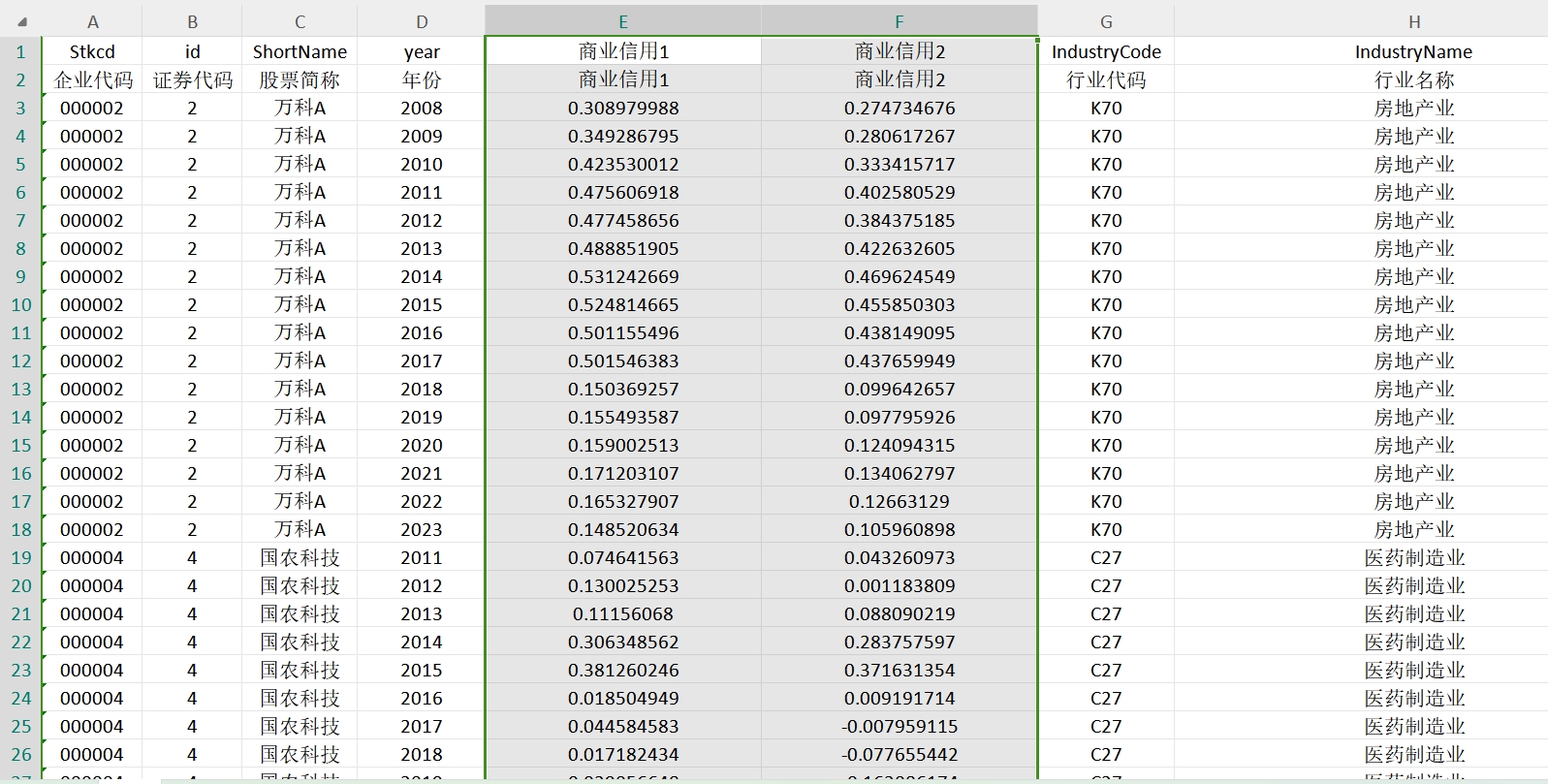This screenshot has width=1548, height=784.
Task: Click value 0.097795926
Action: tap(900, 417)
